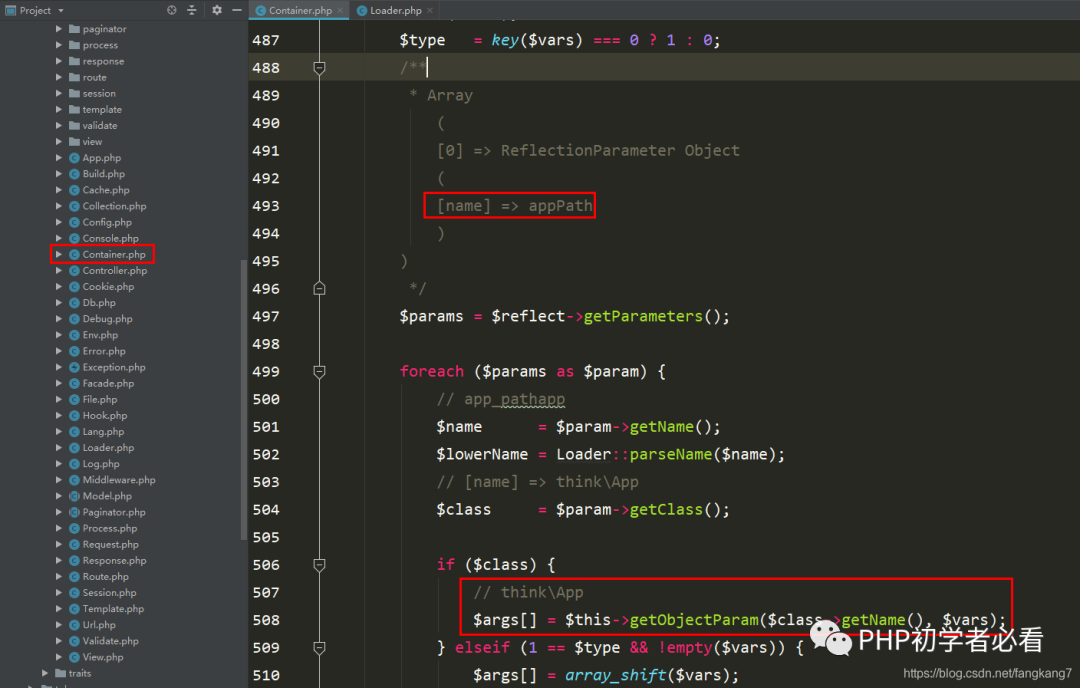Open Session.php in the tree
1080x688 pixels.
pos(110,592)
